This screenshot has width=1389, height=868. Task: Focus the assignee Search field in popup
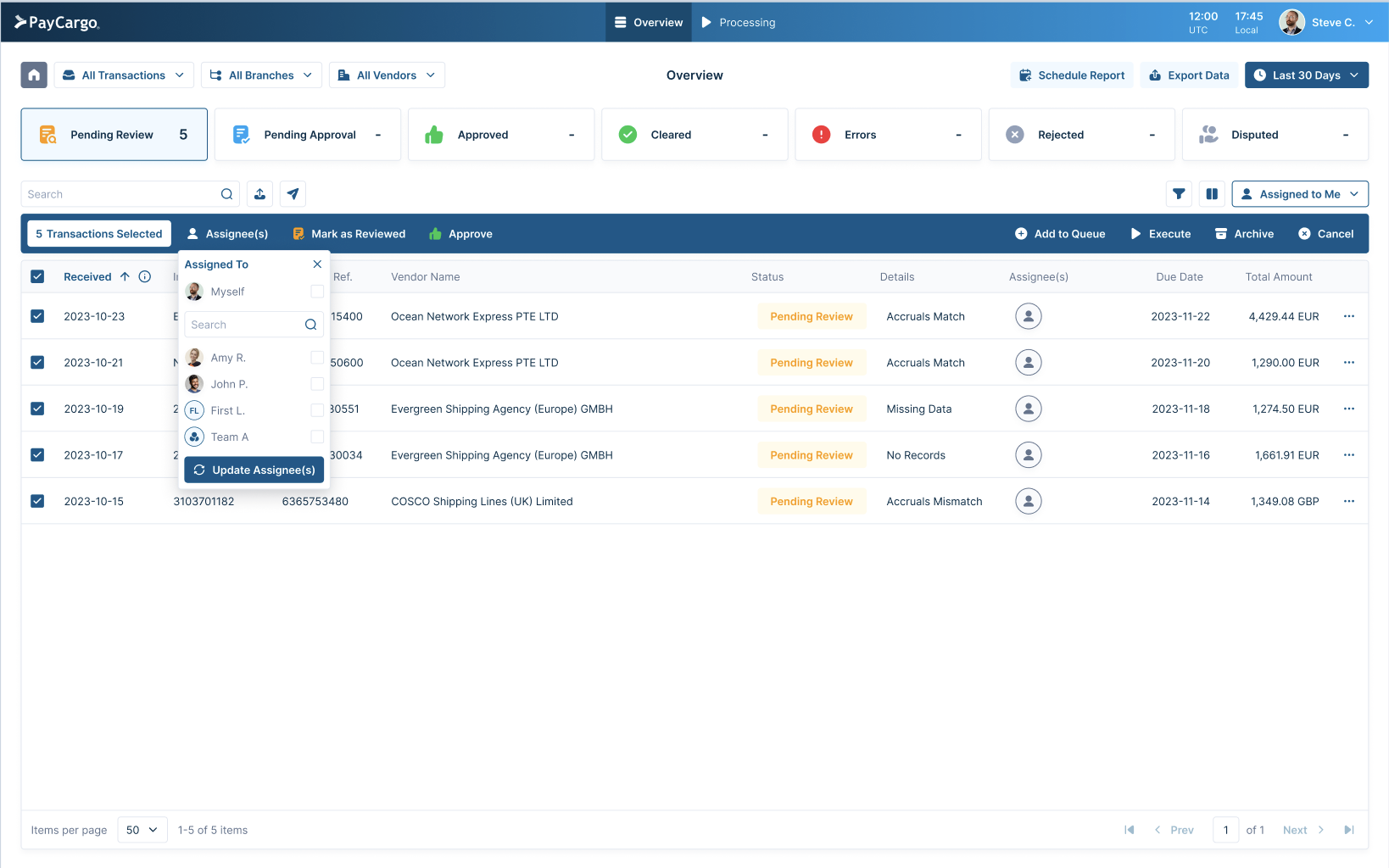click(254, 325)
